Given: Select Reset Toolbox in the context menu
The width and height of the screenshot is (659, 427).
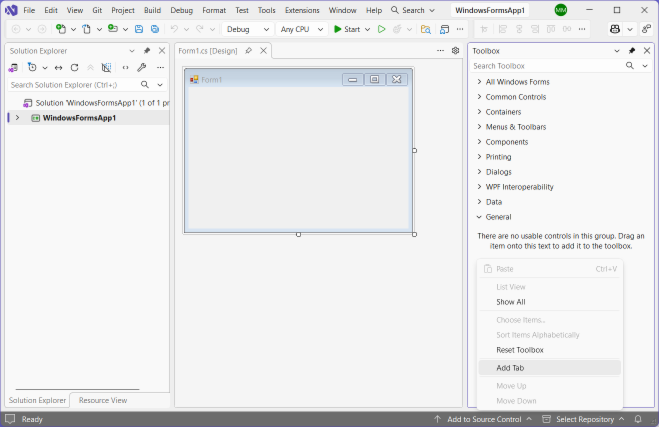Looking at the screenshot, I should tap(549, 350).
